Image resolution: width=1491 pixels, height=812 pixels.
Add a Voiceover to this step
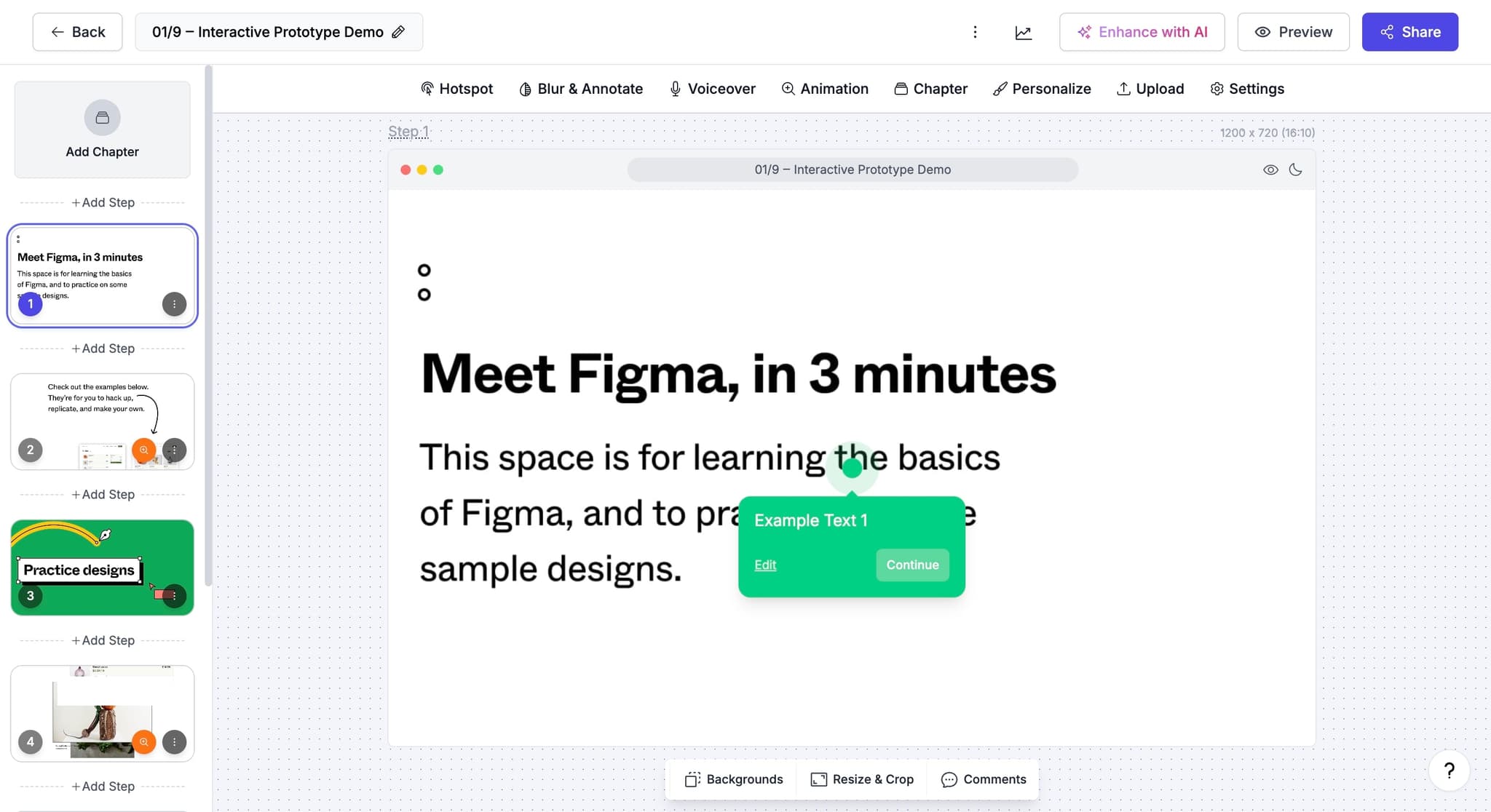(x=711, y=88)
